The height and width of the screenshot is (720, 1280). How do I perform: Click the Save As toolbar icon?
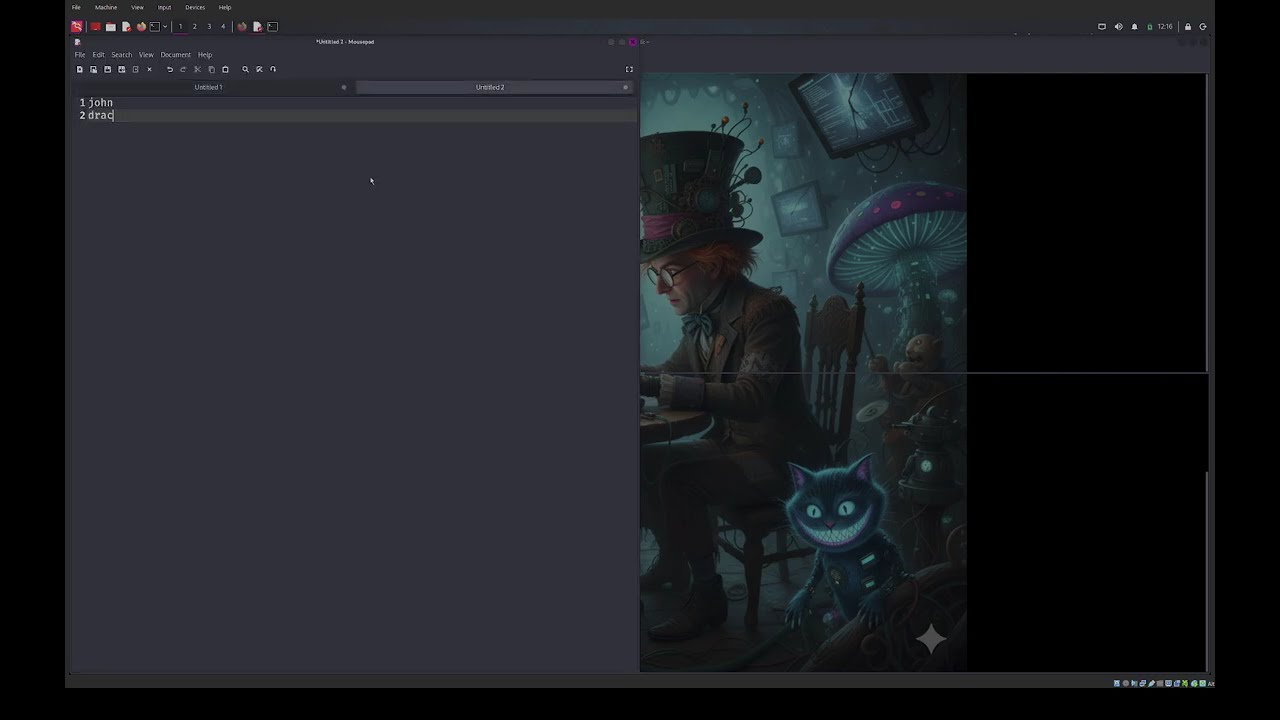pyautogui.click(x=122, y=69)
